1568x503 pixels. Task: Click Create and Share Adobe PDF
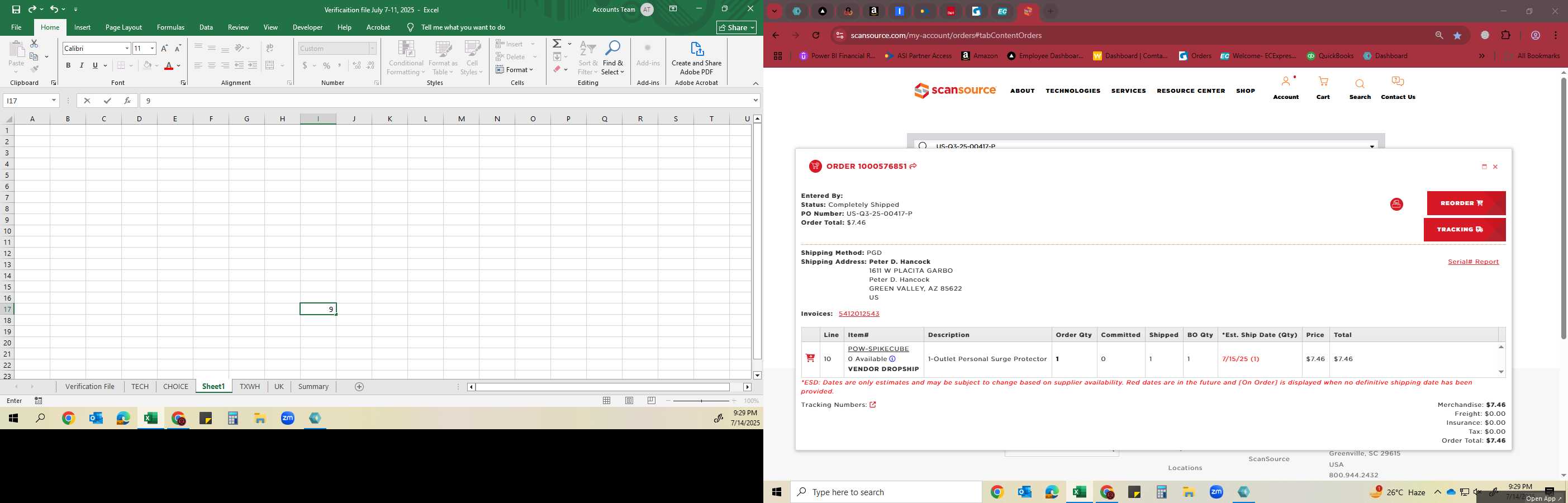pos(696,59)
